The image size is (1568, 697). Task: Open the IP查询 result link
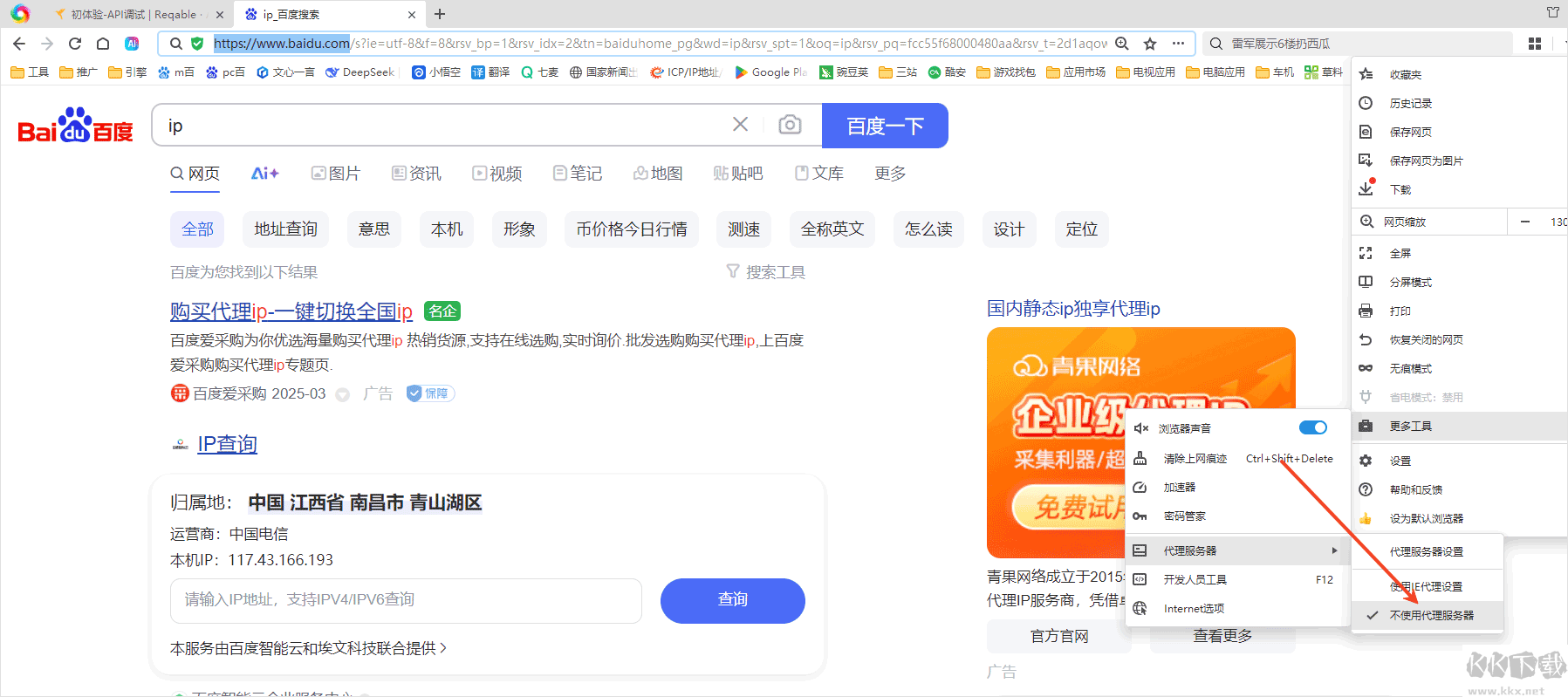tap(227, 444)
